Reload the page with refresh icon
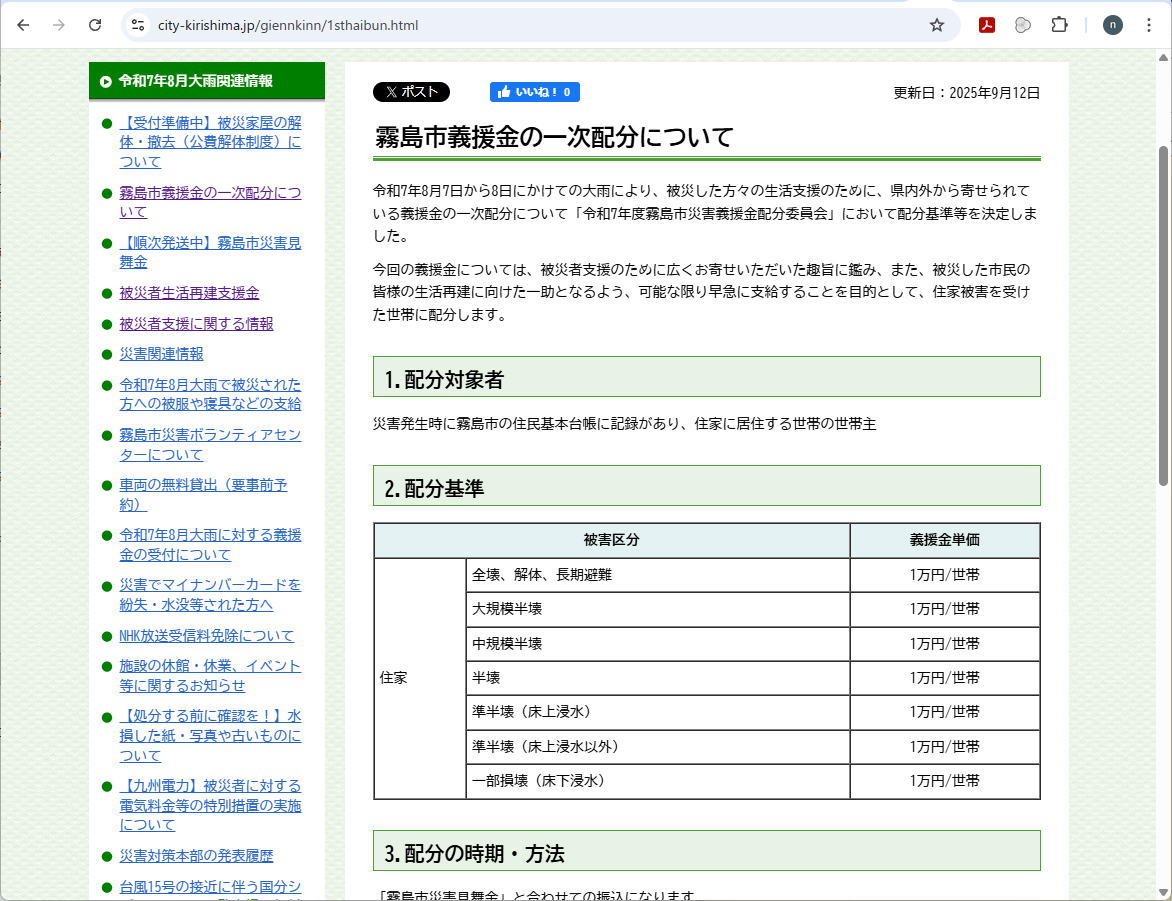 [95, 25]
